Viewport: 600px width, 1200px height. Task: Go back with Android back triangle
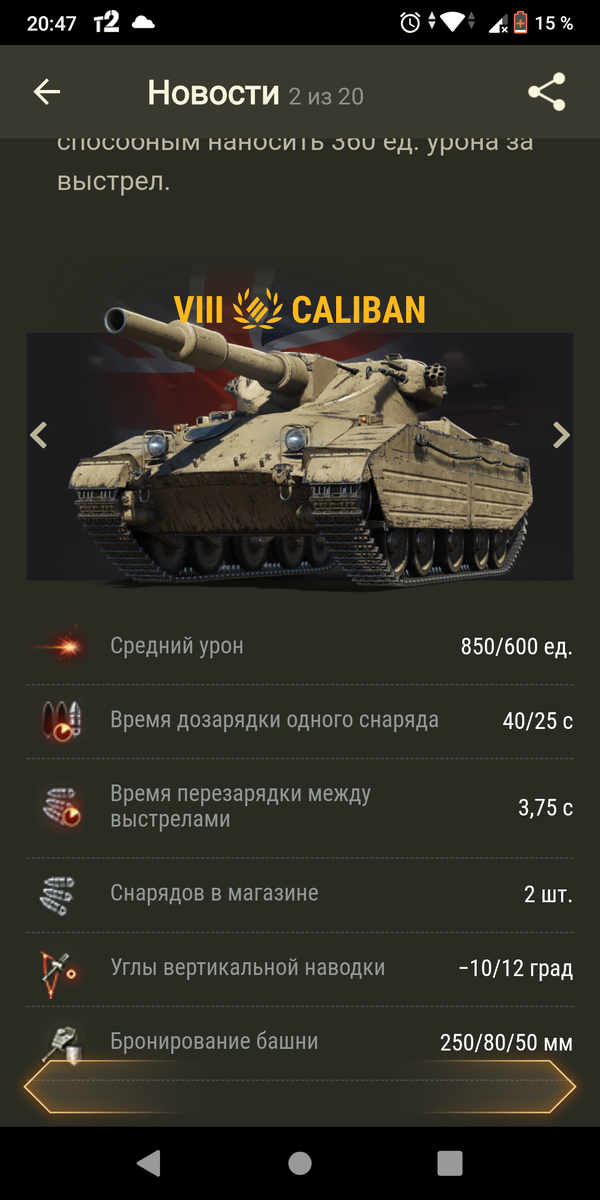point(149,1162)
